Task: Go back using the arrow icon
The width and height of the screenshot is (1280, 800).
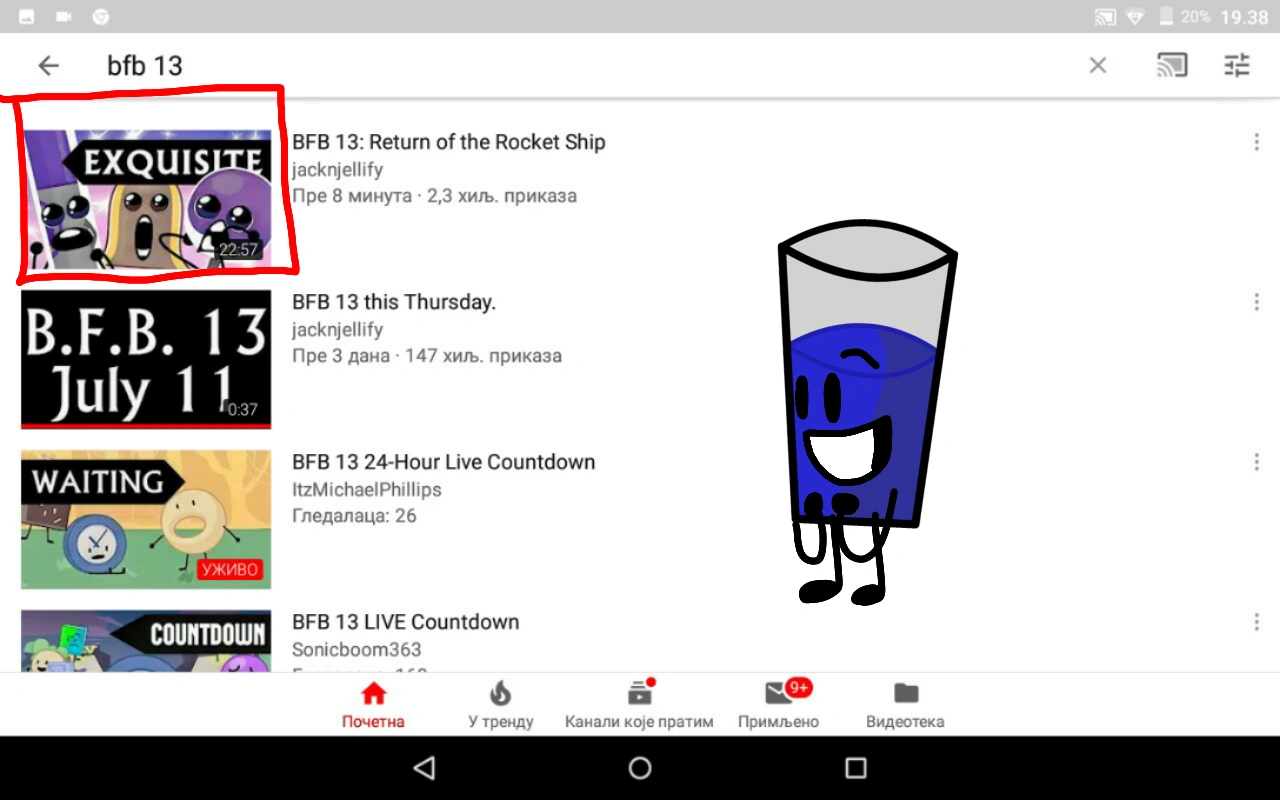Action: pyautogui.click(x=48, y=64)
